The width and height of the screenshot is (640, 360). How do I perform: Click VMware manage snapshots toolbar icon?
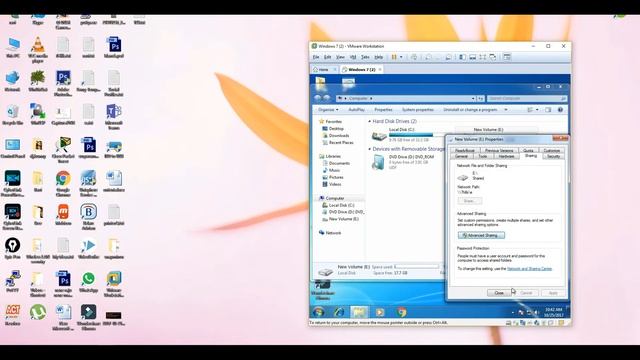(449, 57)
